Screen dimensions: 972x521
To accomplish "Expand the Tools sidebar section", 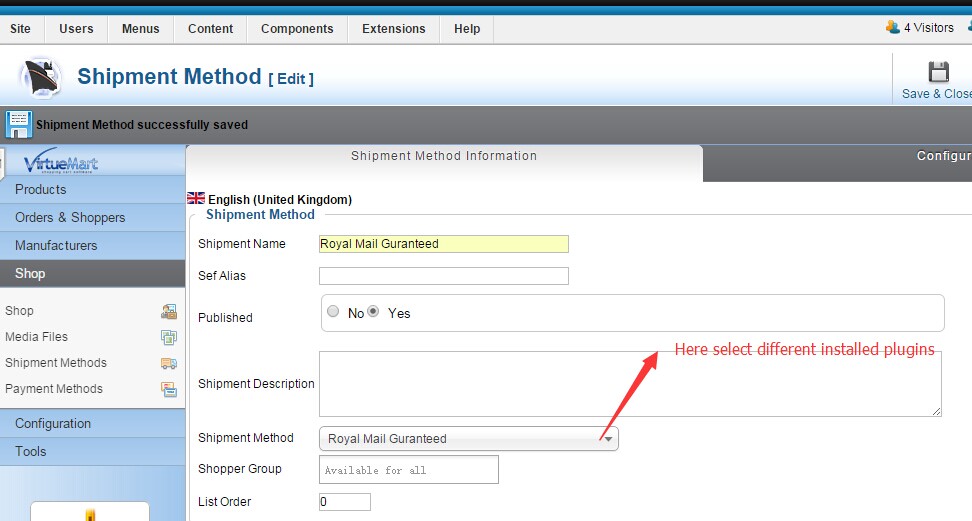I will click(92, 452).
